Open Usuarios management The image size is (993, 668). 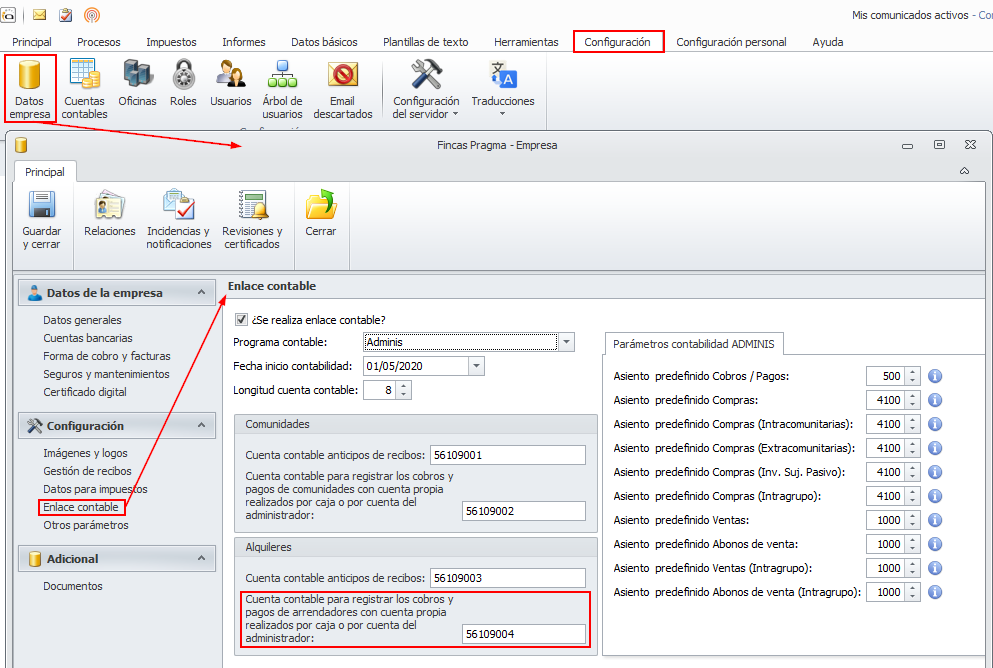point(231,83)
